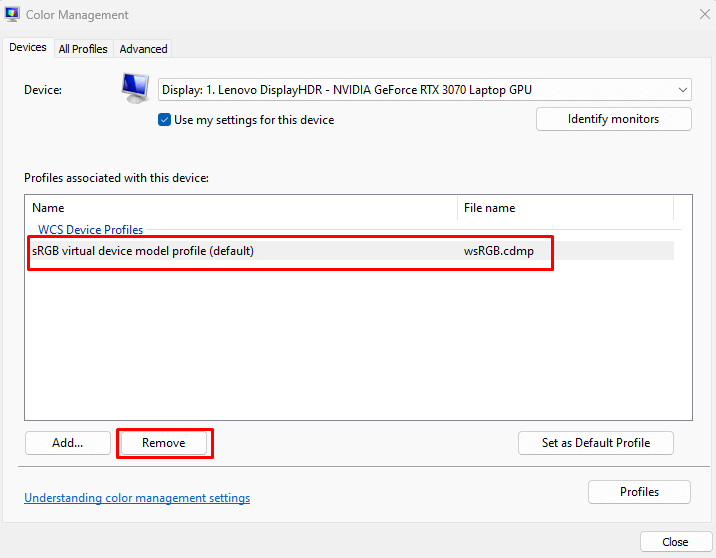
Task: Sort by the File name column header
Action: tap(565, 208)
